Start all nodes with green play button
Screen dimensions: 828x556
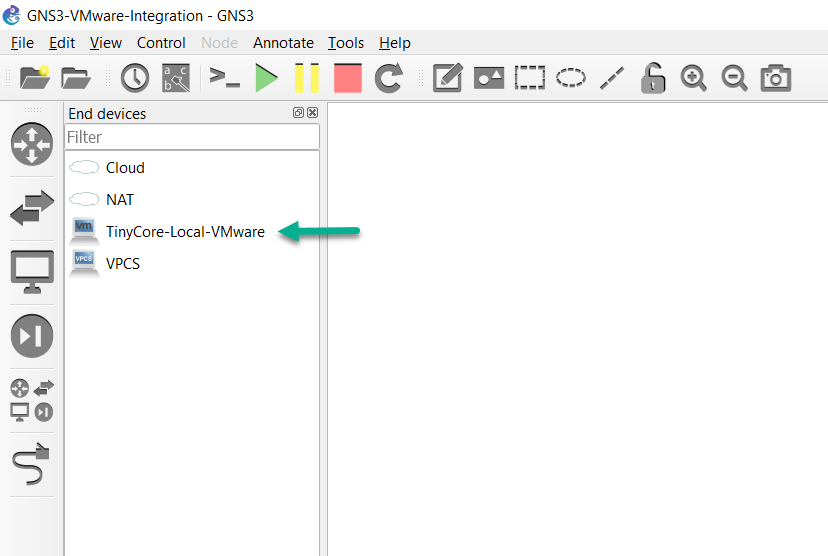click(266, 78)
